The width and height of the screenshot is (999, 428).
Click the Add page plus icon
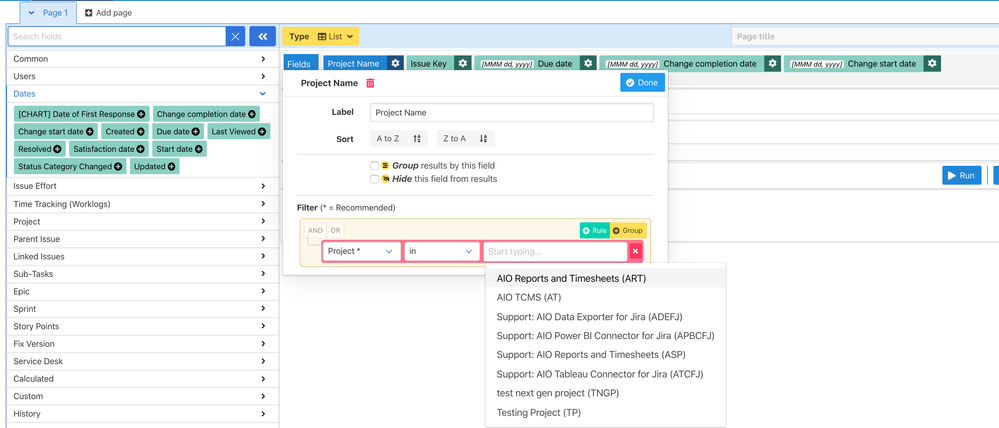[x=89, y=13]
